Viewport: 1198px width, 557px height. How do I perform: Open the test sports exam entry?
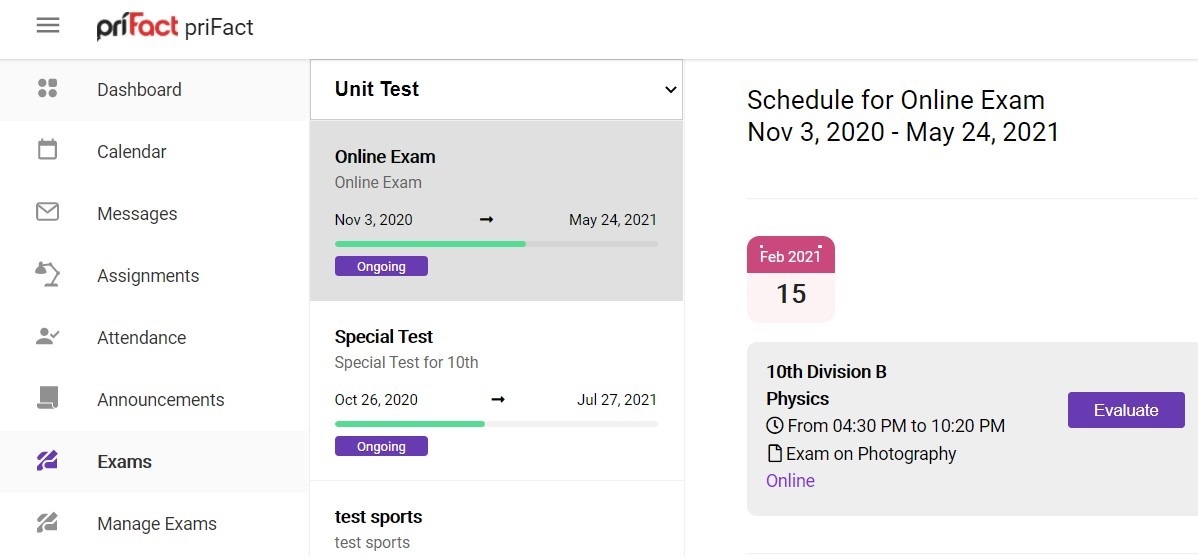496,520
